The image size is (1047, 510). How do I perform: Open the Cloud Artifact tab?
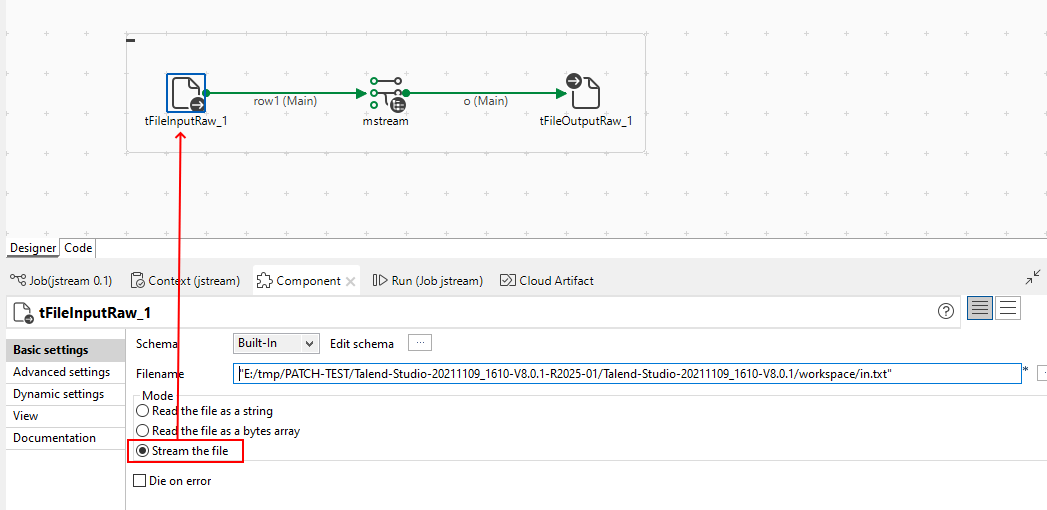pos(547,280)
